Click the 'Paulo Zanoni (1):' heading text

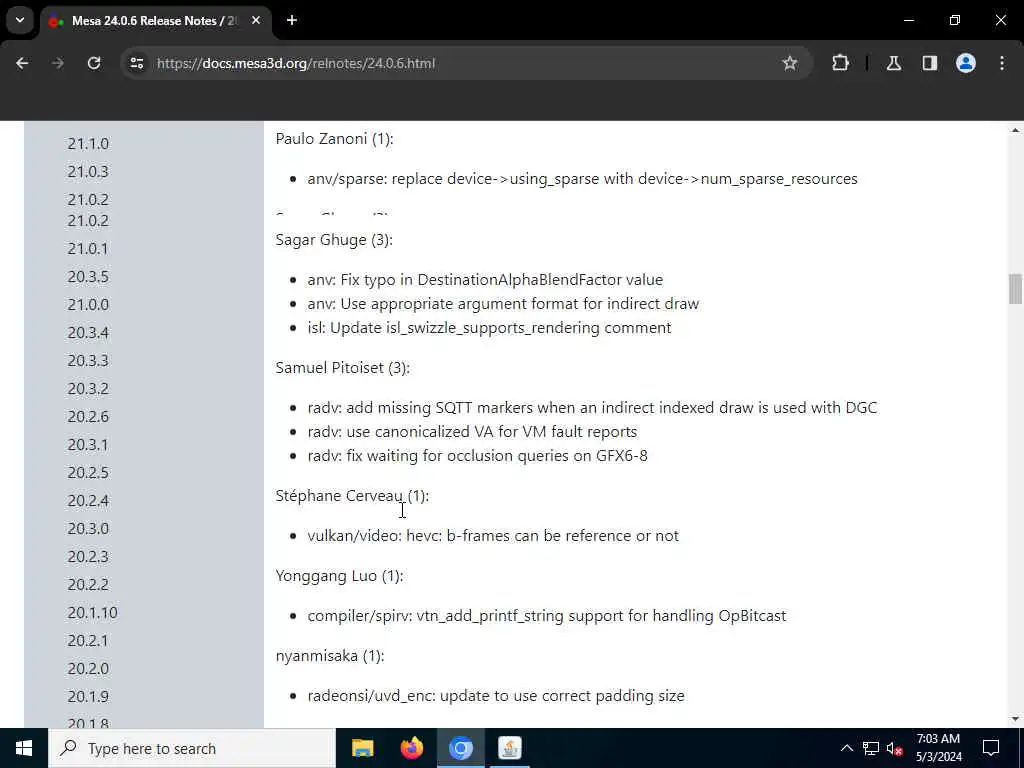(x=334, y=139)
